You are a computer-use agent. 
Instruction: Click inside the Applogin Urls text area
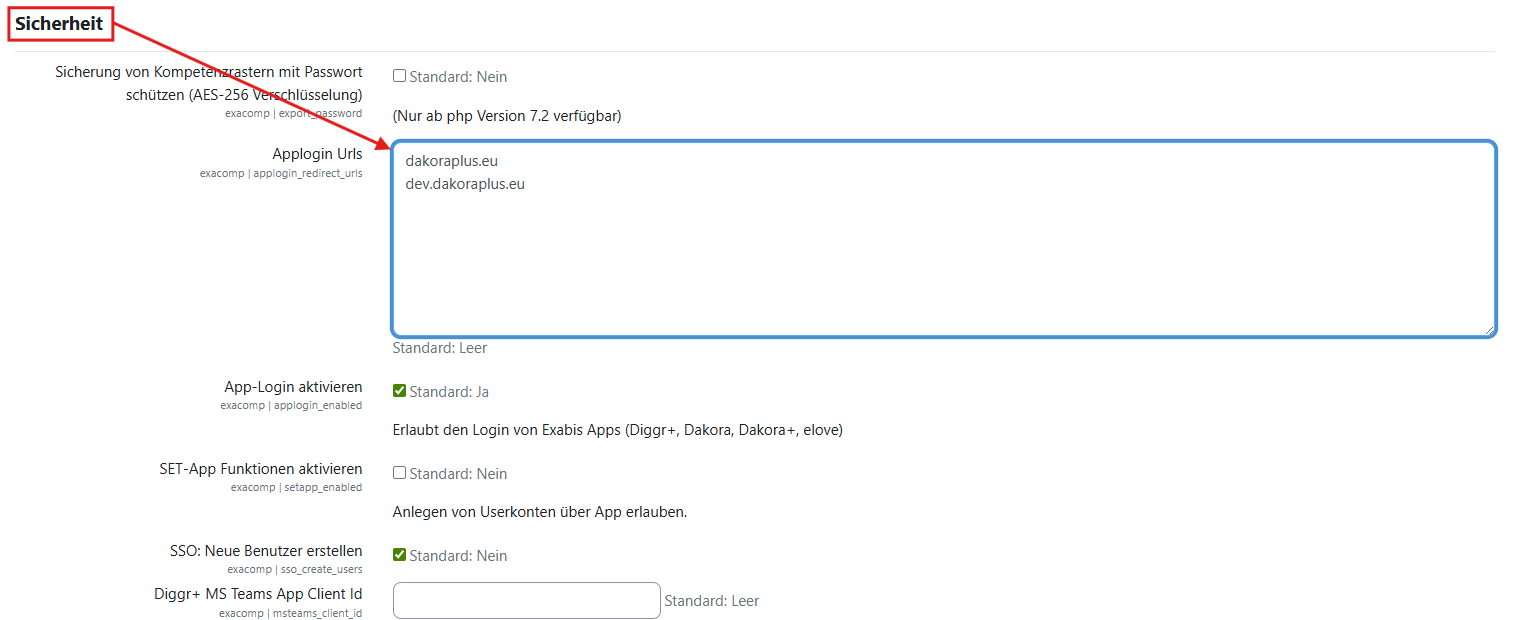943,260
